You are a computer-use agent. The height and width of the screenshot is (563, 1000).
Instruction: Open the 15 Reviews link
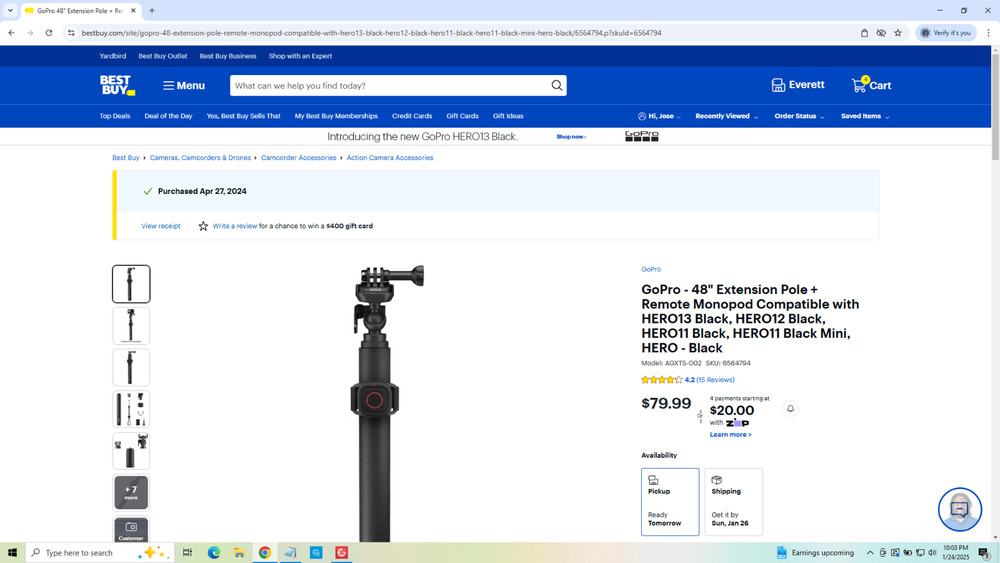tap(715, 379)
